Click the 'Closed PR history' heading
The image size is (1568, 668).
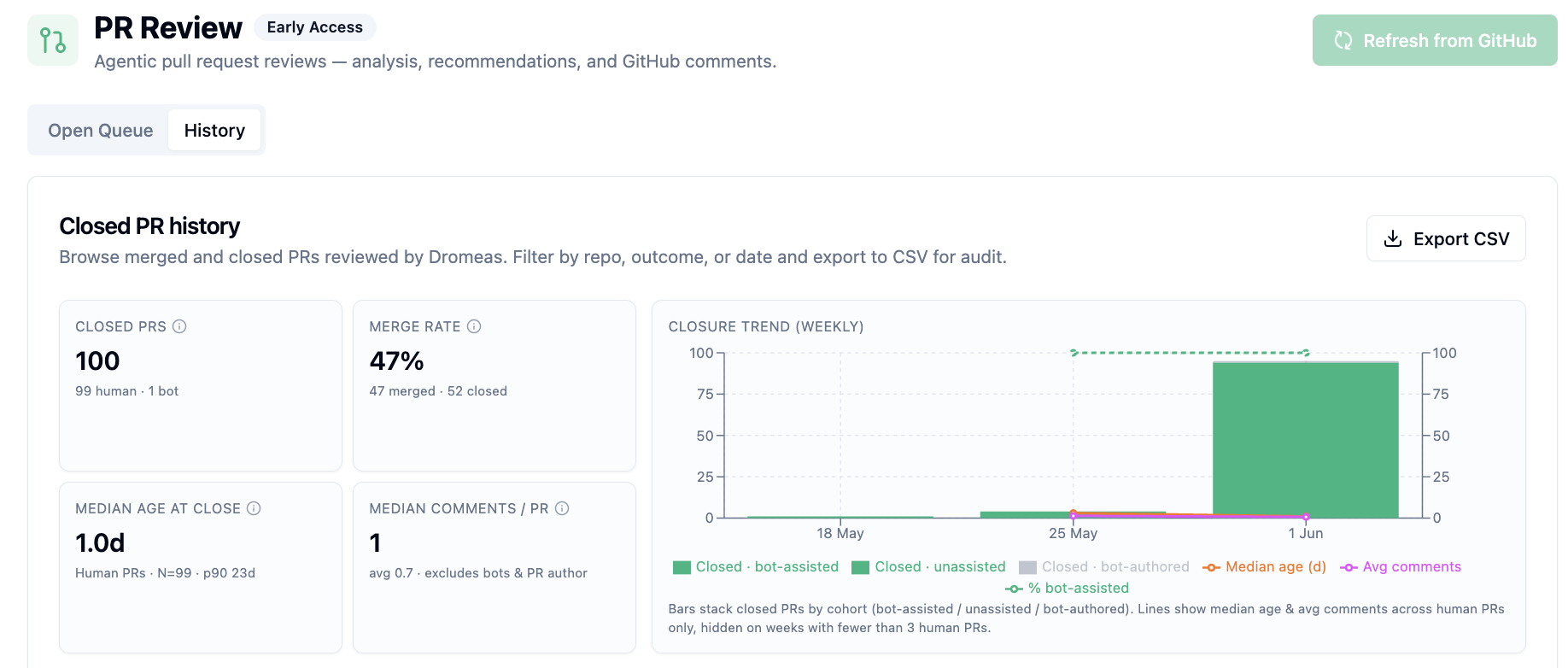click(149, 226)
